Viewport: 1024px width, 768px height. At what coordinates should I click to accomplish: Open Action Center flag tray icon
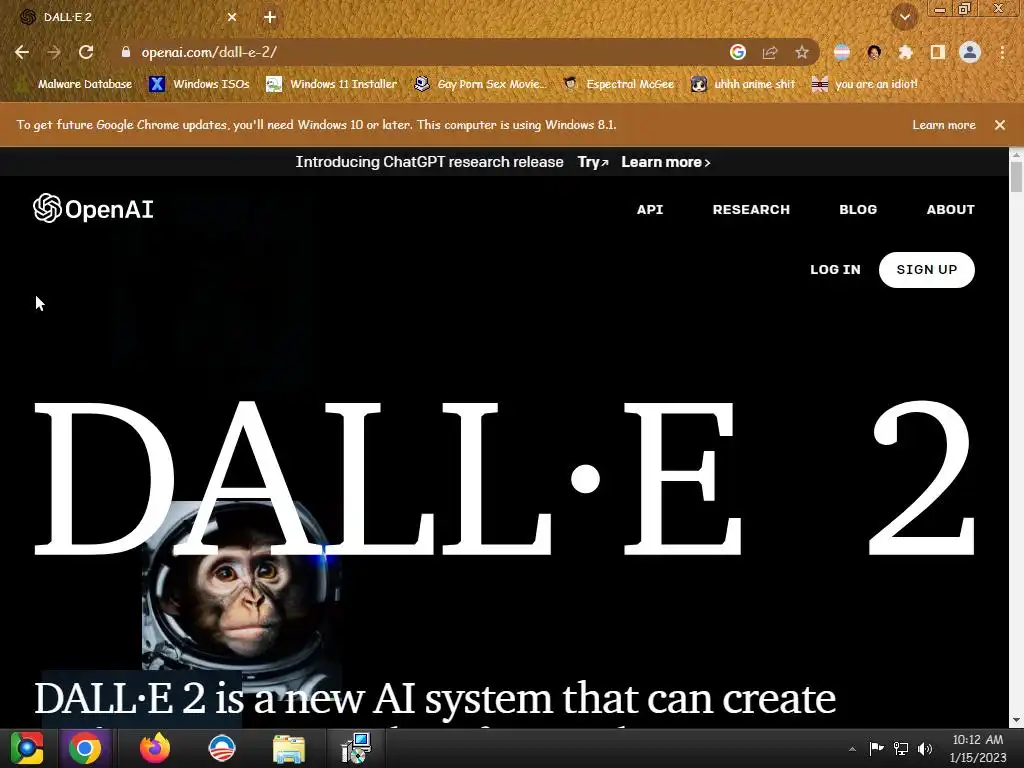point(876,748)
